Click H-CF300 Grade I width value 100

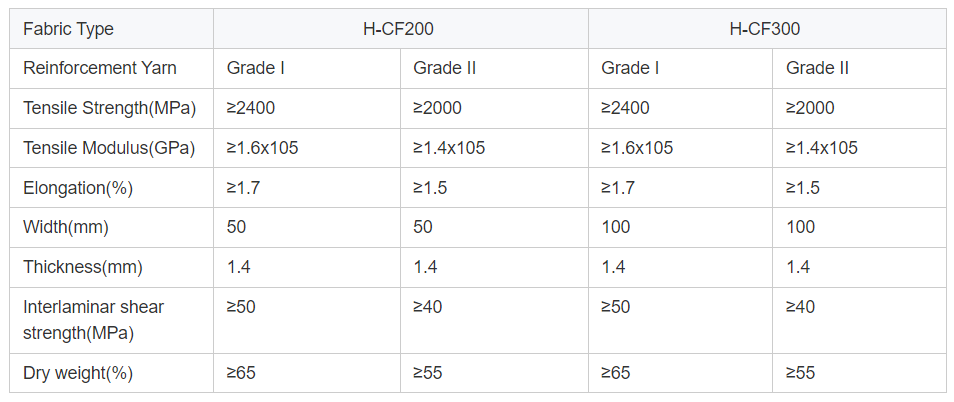[616, 227]
